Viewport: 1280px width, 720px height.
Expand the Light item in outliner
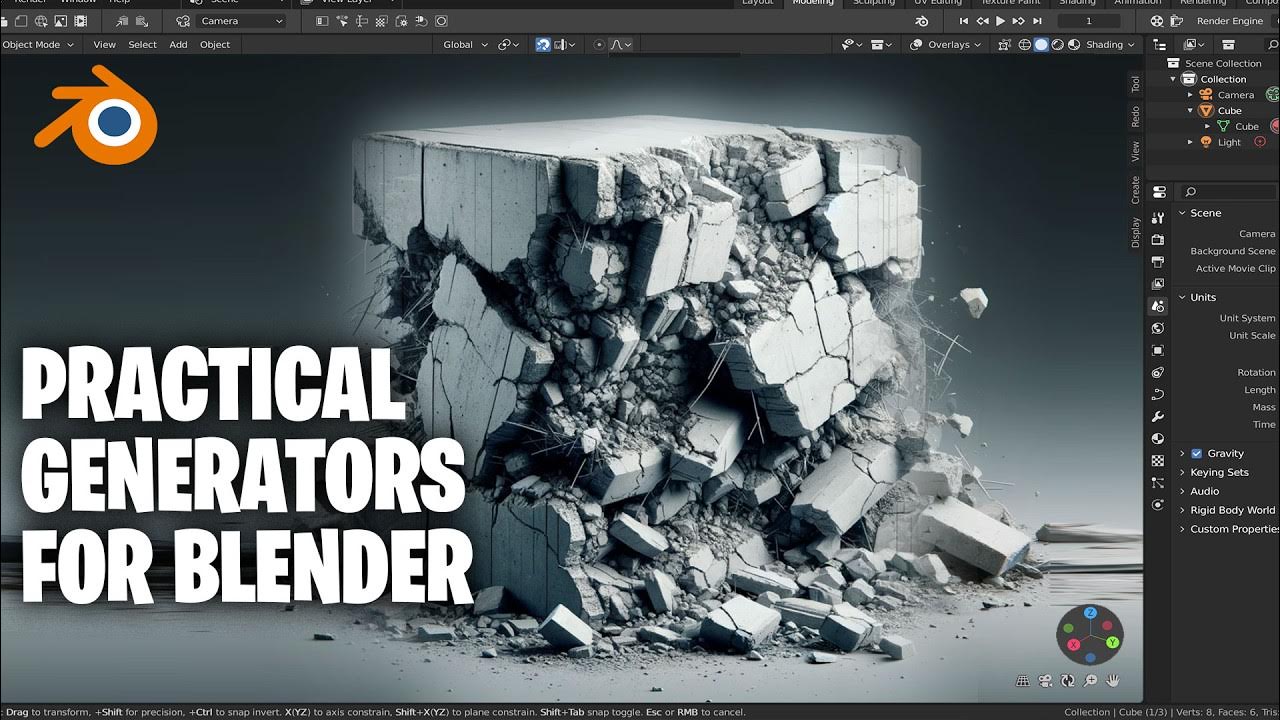[x=1190, y=142]
